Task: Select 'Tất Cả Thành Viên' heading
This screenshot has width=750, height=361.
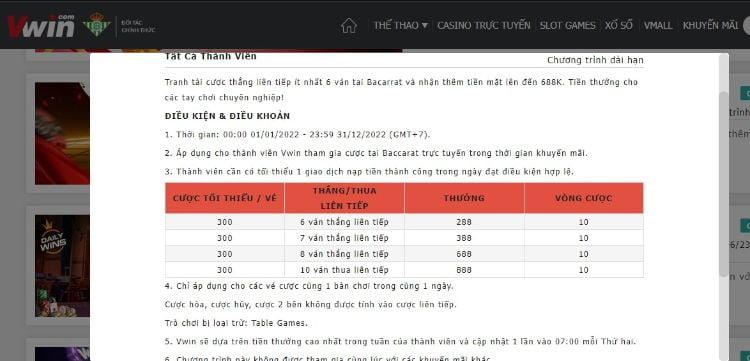Action: click(x=210, y=56)
